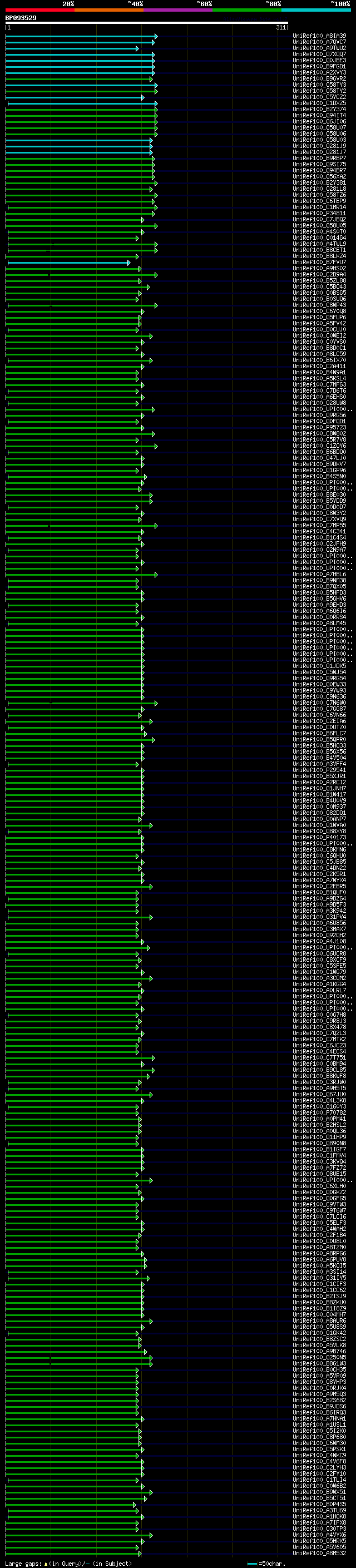
Task: Select label UniRef100_Q47LJ0
Action: pos(319,458)
